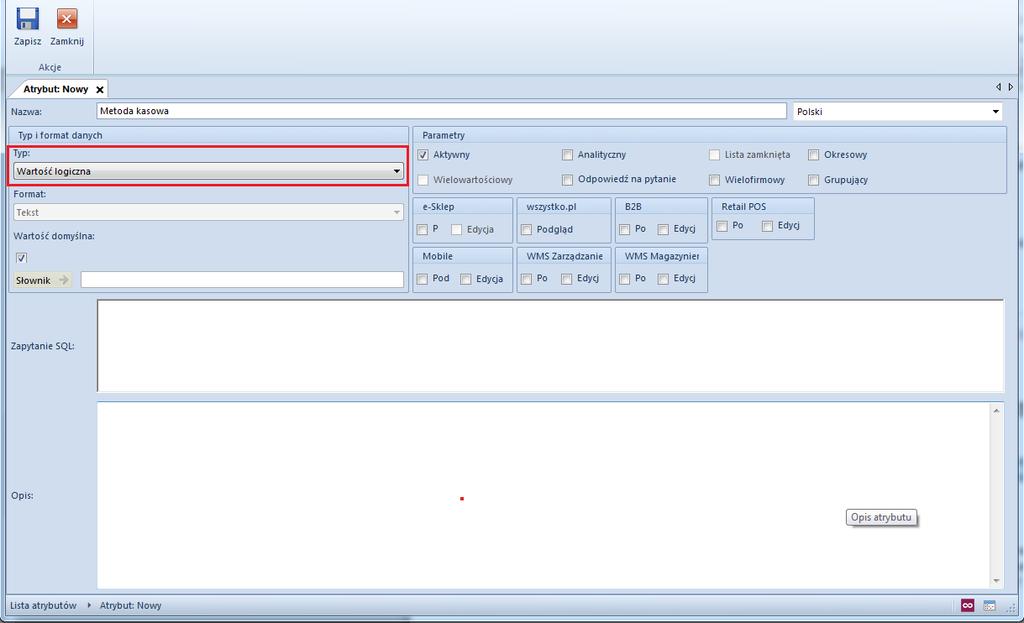
Task: Click the Nazwa input field
Action: point(441,111)
